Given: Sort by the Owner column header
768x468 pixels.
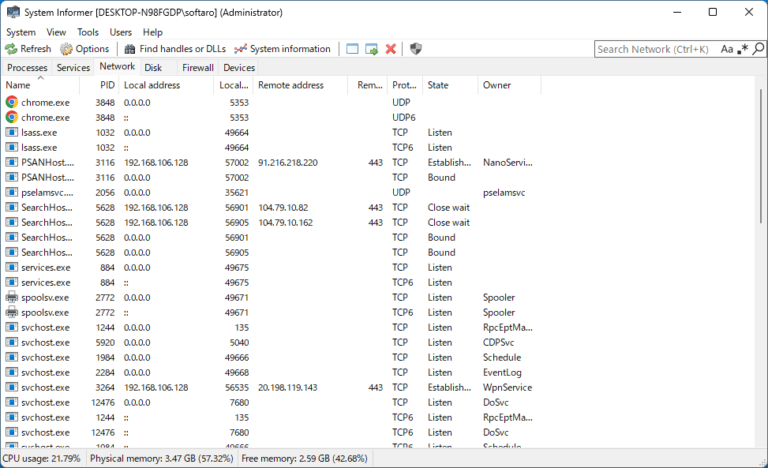Looking at the screenshot, I should [x=509, y=85].
